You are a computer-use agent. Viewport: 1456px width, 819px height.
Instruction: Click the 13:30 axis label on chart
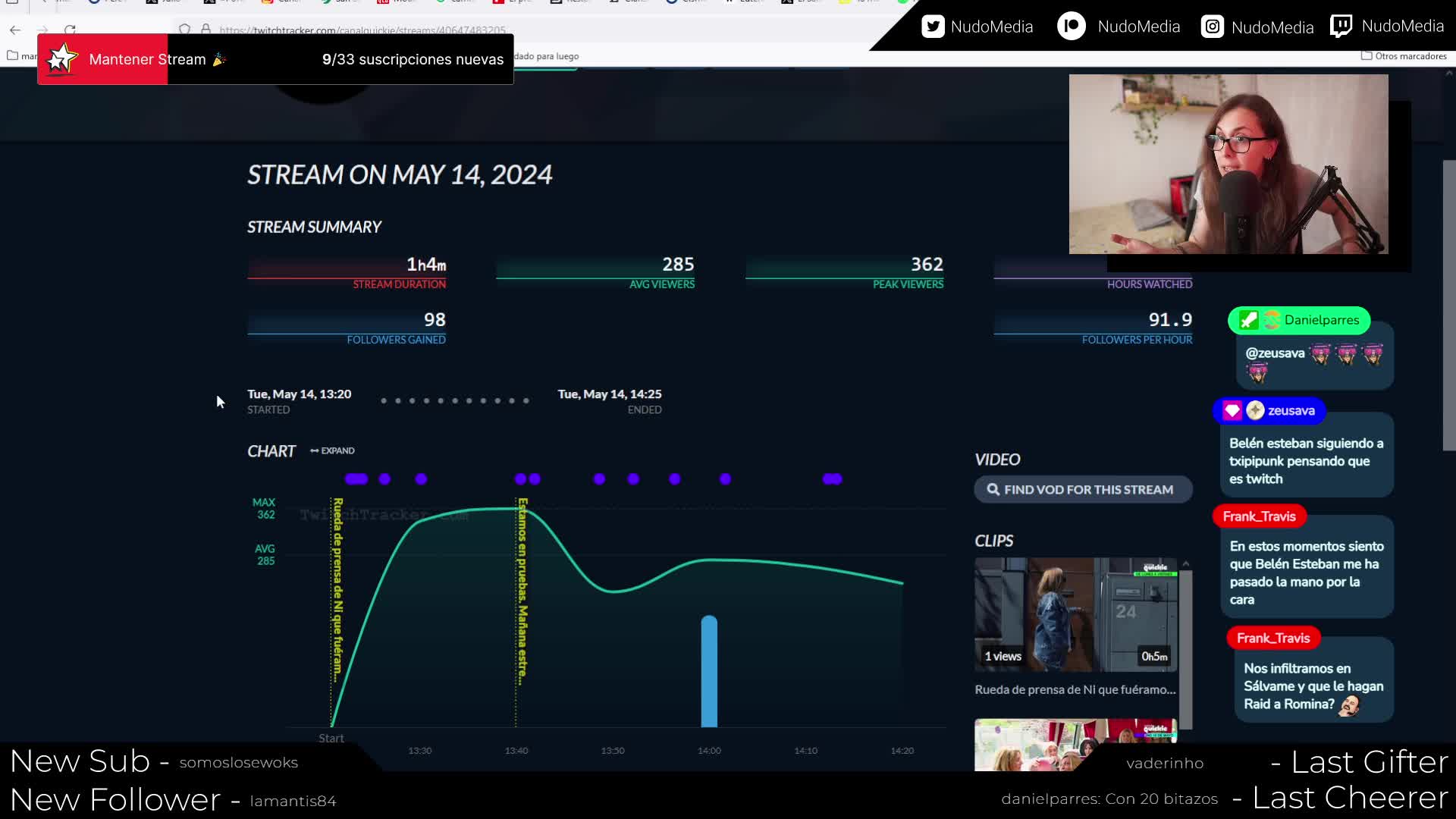point(419,751)
